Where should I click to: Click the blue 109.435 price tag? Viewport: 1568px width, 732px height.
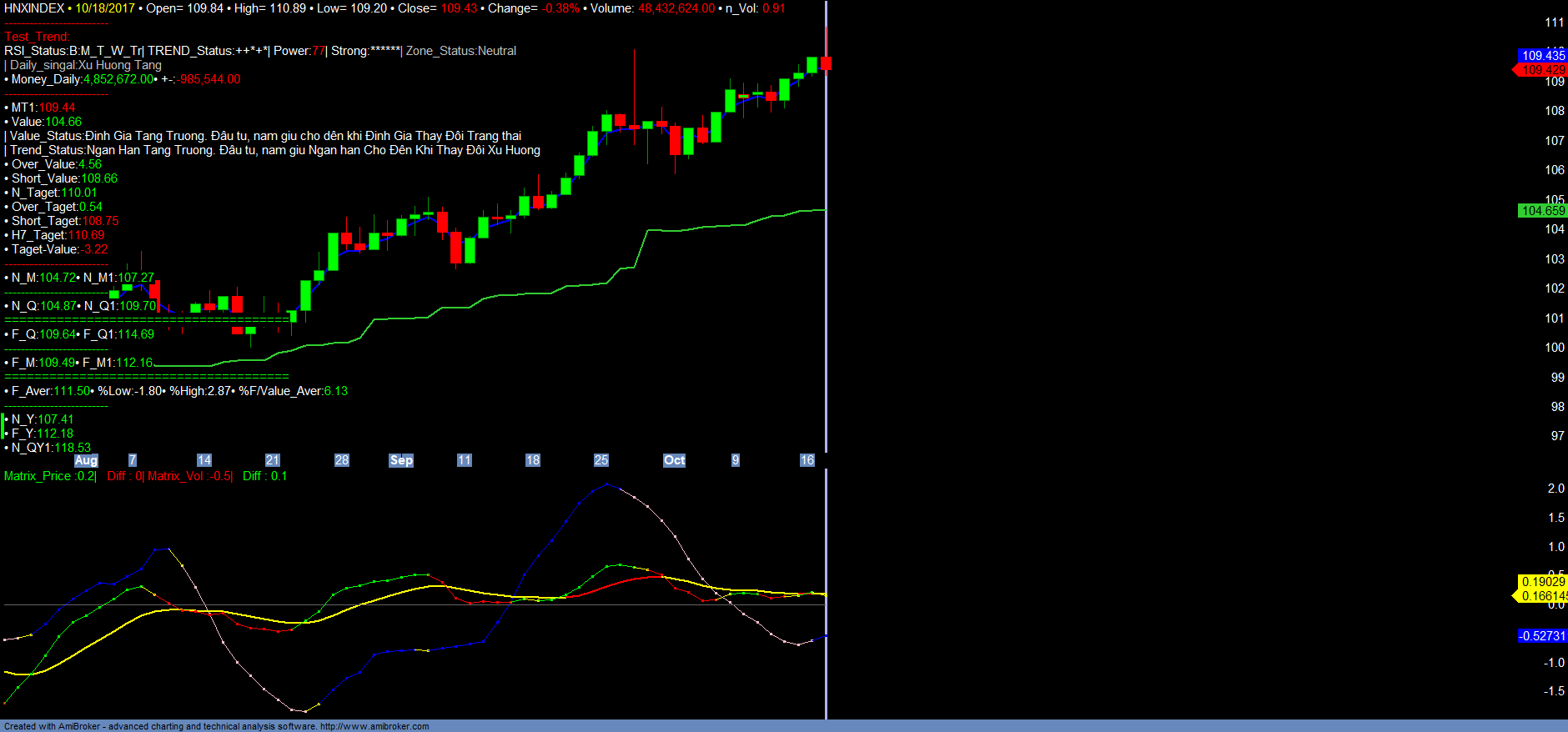pos(1542,55)
